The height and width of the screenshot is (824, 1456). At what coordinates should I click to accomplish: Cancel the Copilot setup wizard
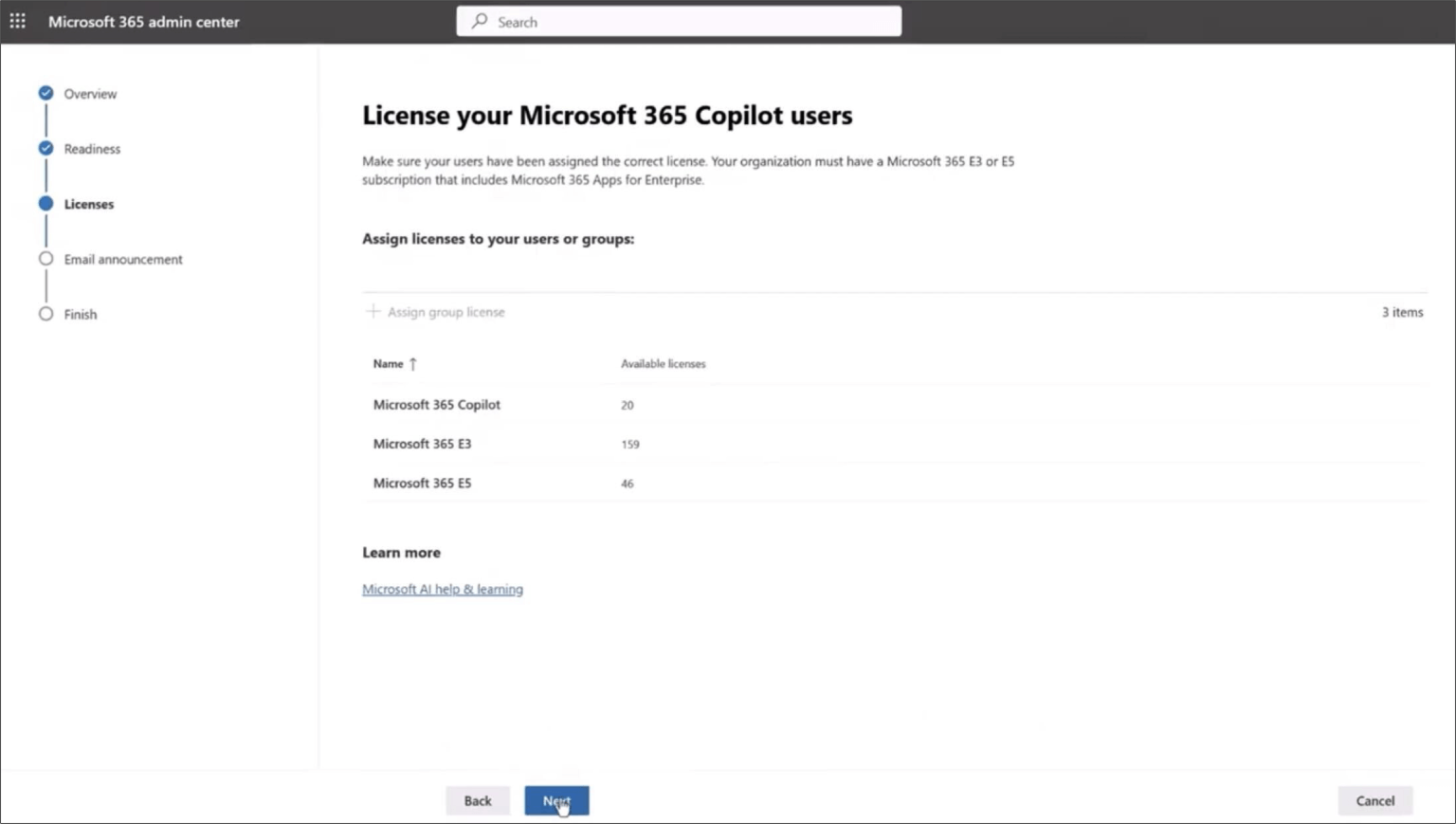pyautogui.click(x=1374, y=800)
